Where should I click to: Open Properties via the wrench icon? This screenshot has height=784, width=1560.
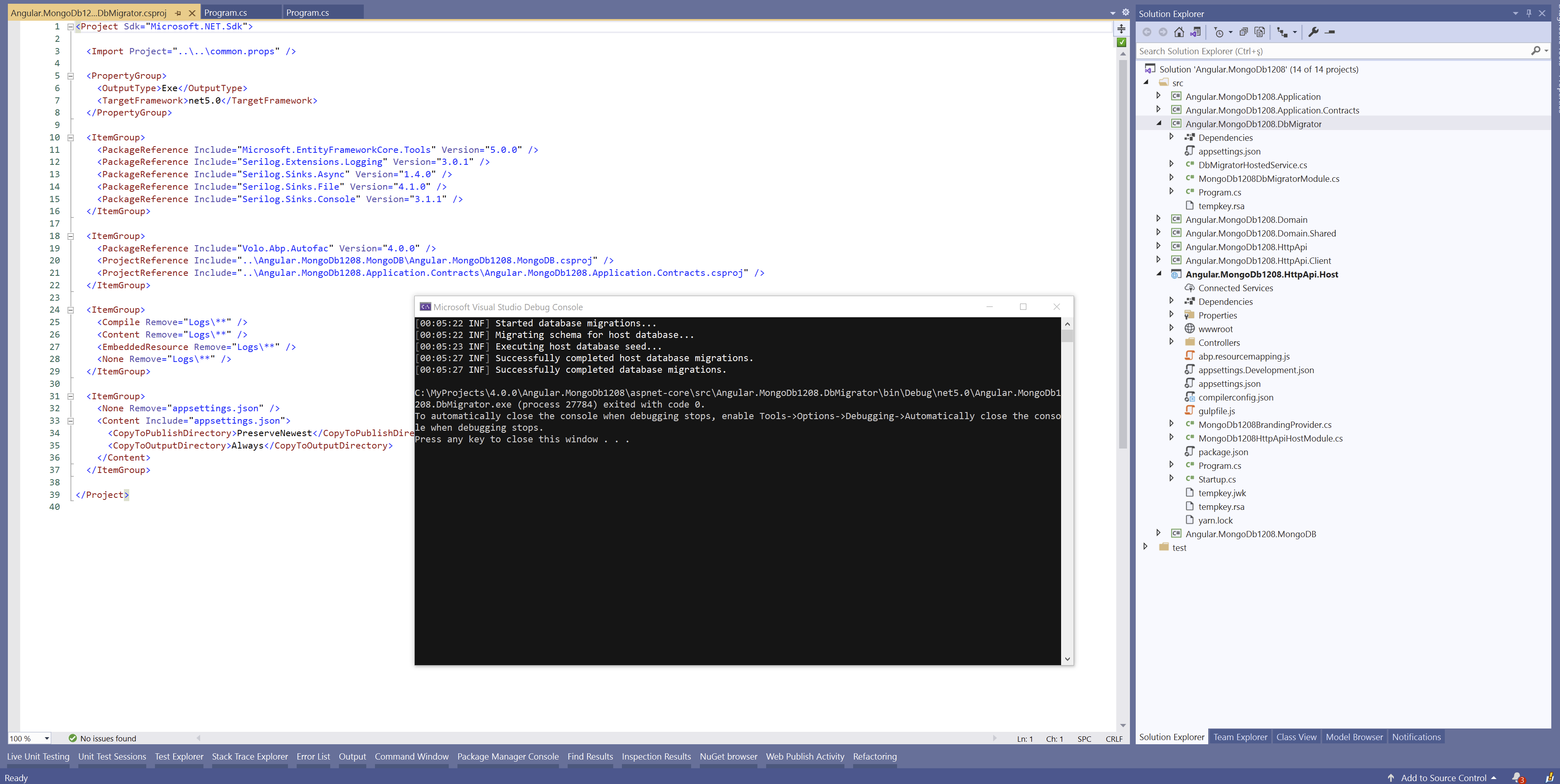tap(1313, 32)
